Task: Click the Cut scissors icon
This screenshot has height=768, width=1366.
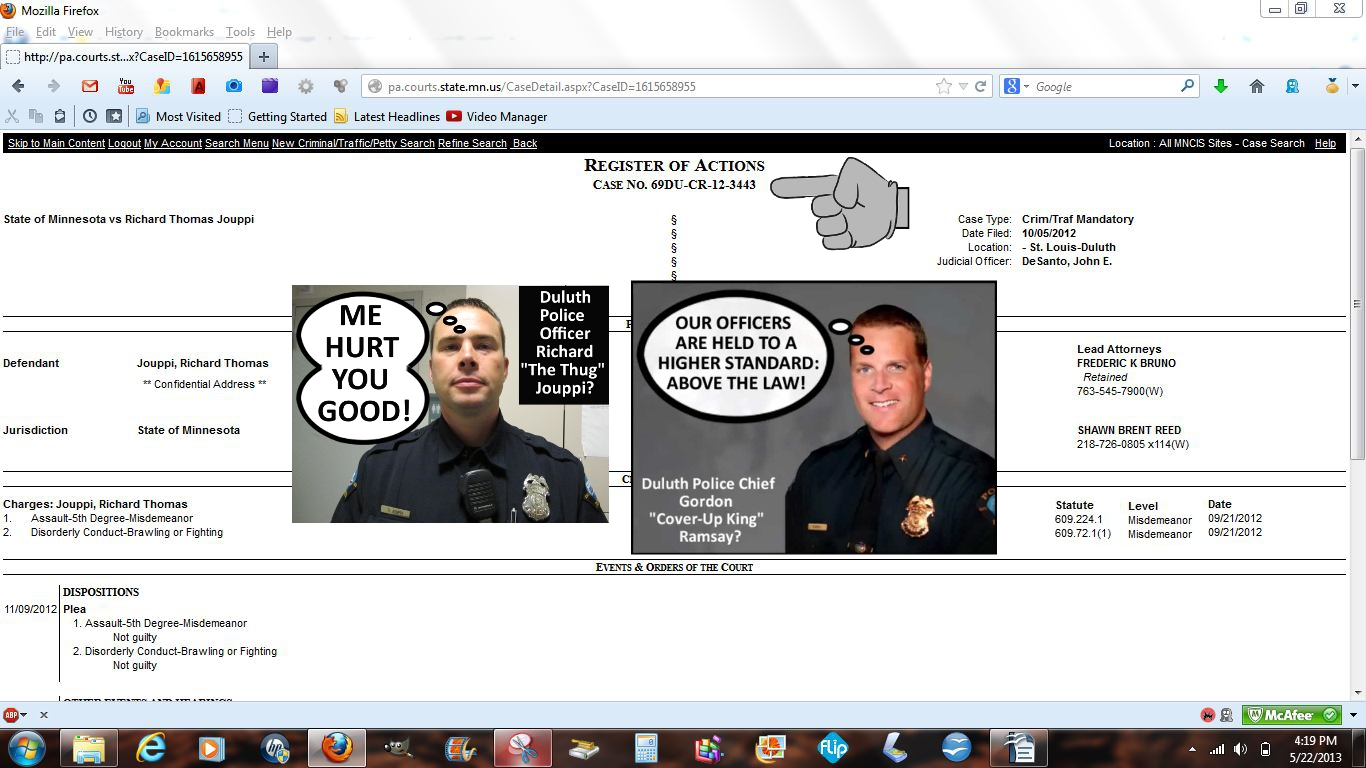Action: click(13, 116)
